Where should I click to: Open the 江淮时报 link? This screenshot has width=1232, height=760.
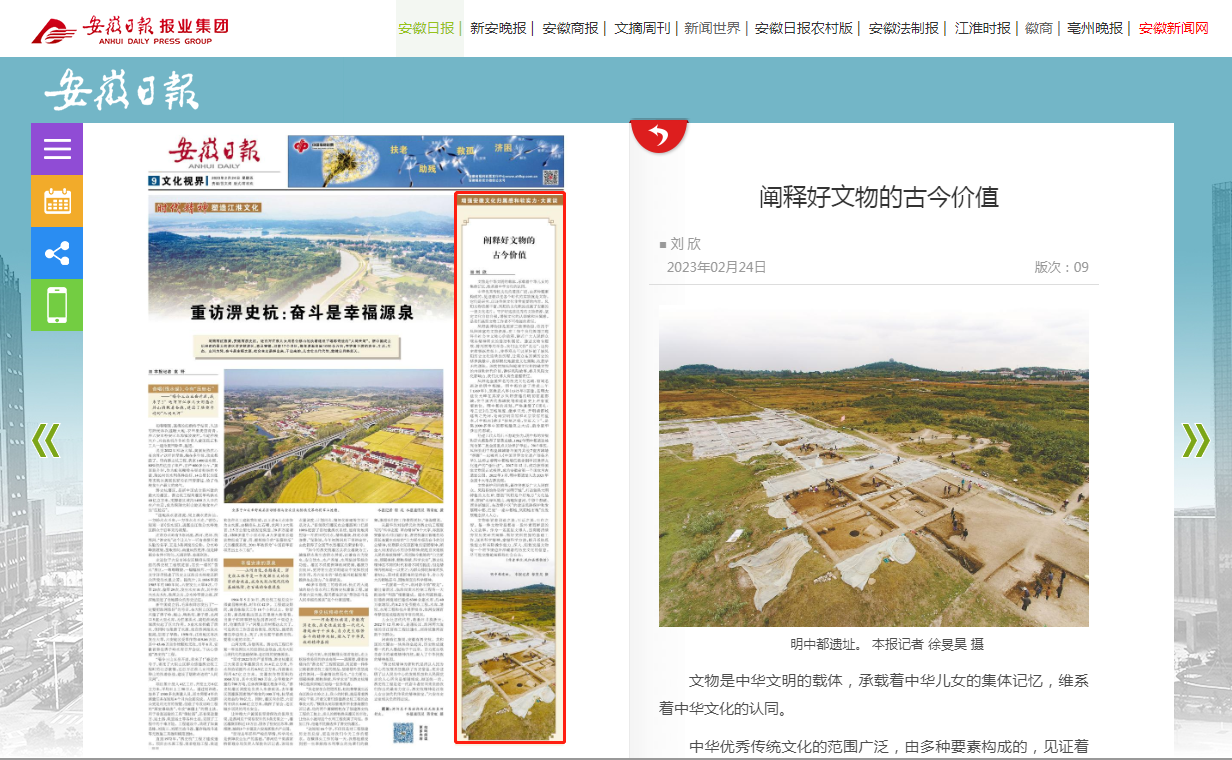[x=982, y=28]
